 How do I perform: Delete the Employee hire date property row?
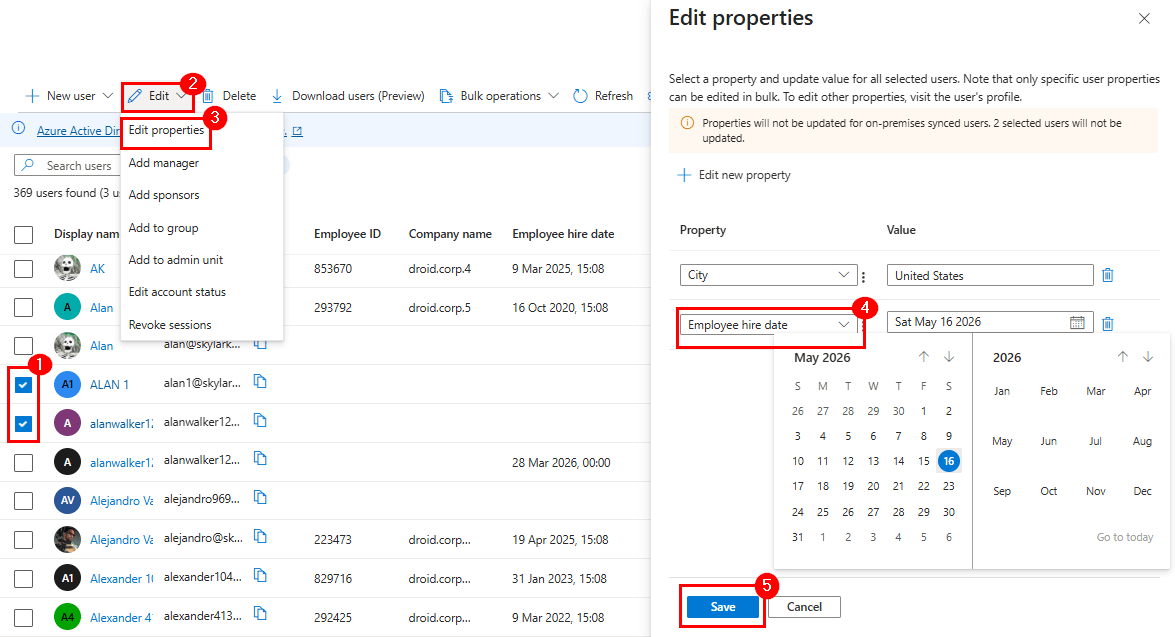click(x=1108, y=323)
